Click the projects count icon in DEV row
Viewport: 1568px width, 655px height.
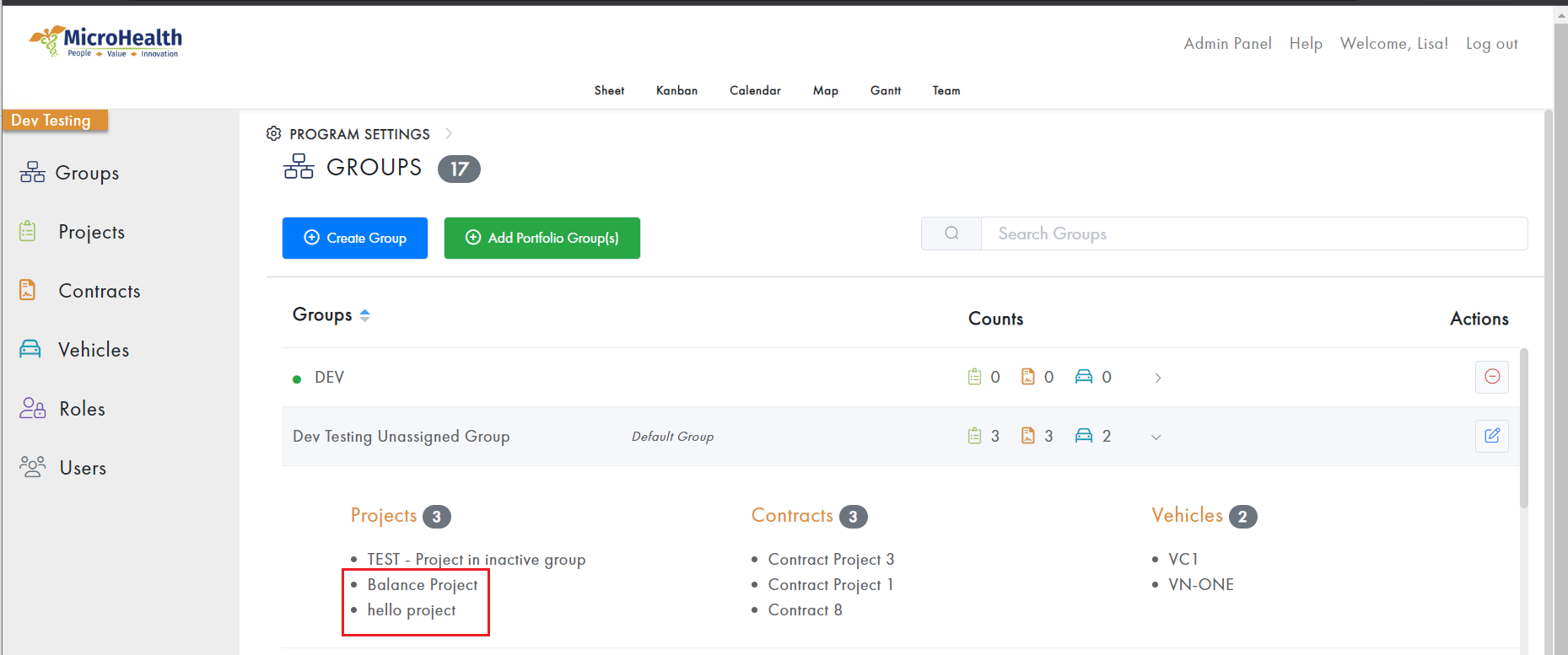tap(974, 377)
